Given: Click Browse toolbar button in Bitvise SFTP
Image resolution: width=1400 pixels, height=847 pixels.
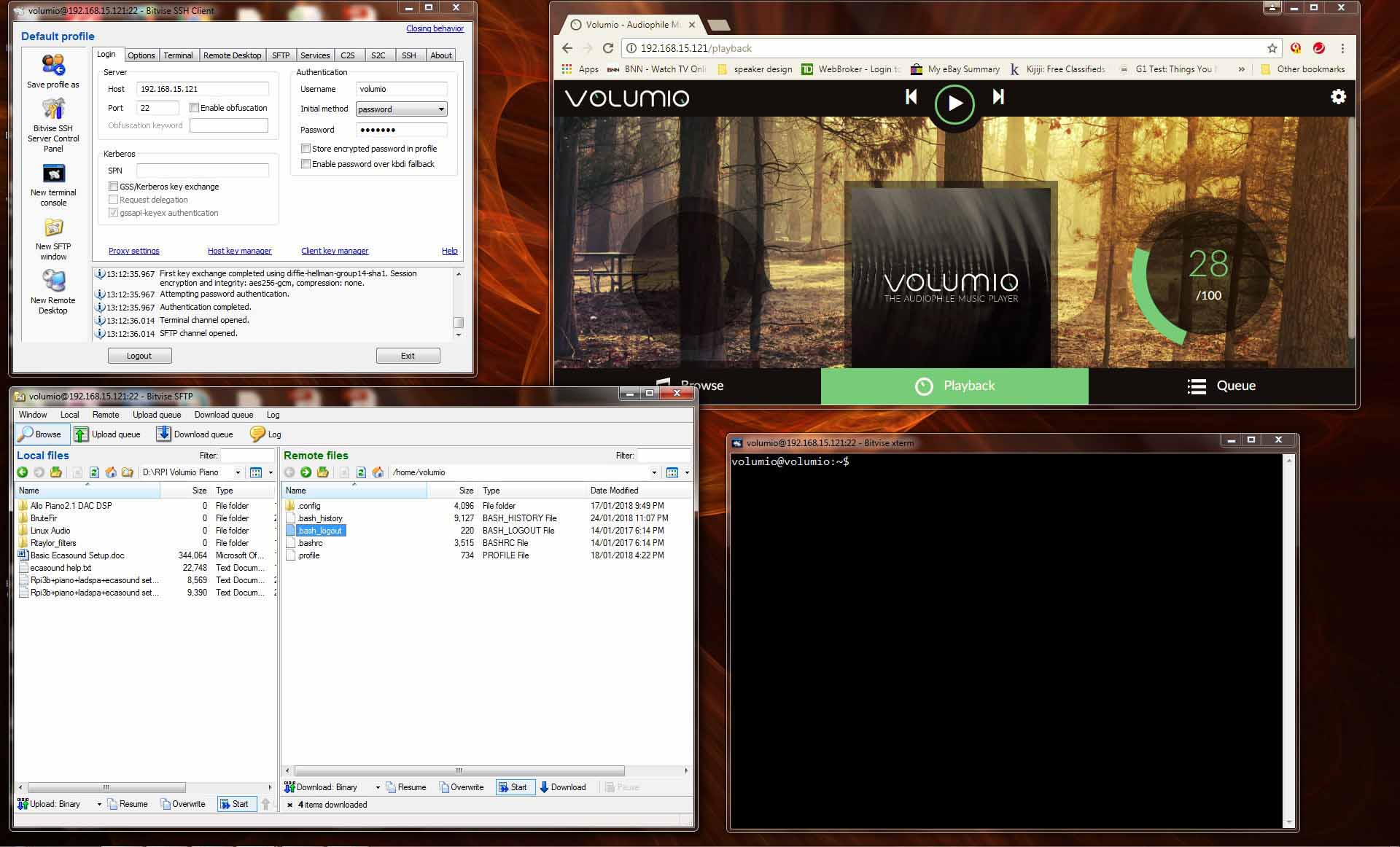Looking at the screenshot, I should point(42,434).
